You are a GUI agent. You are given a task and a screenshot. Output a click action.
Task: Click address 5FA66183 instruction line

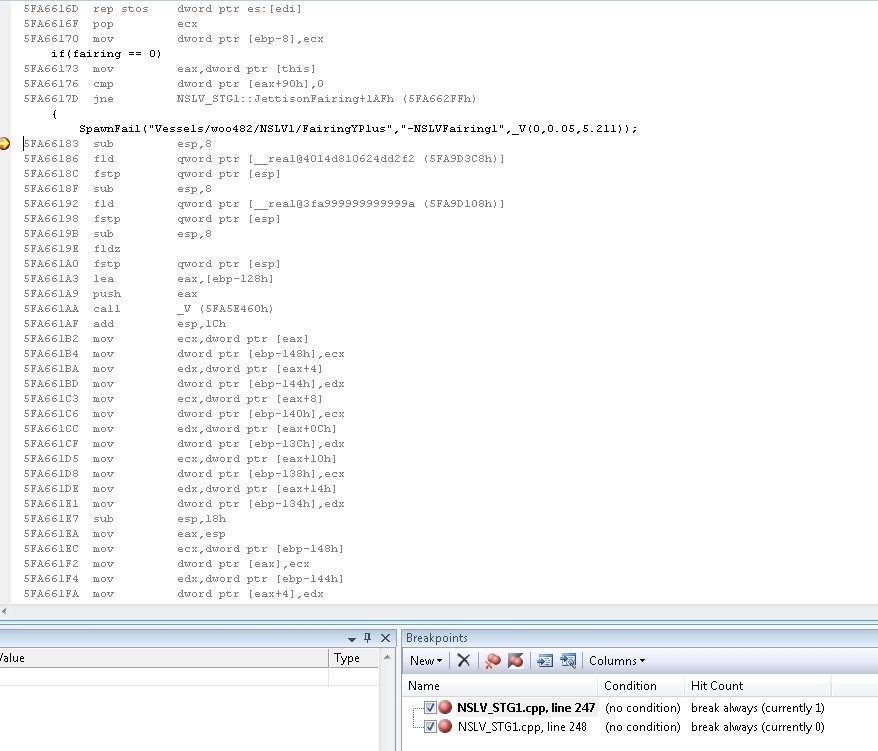coord(118,144)
